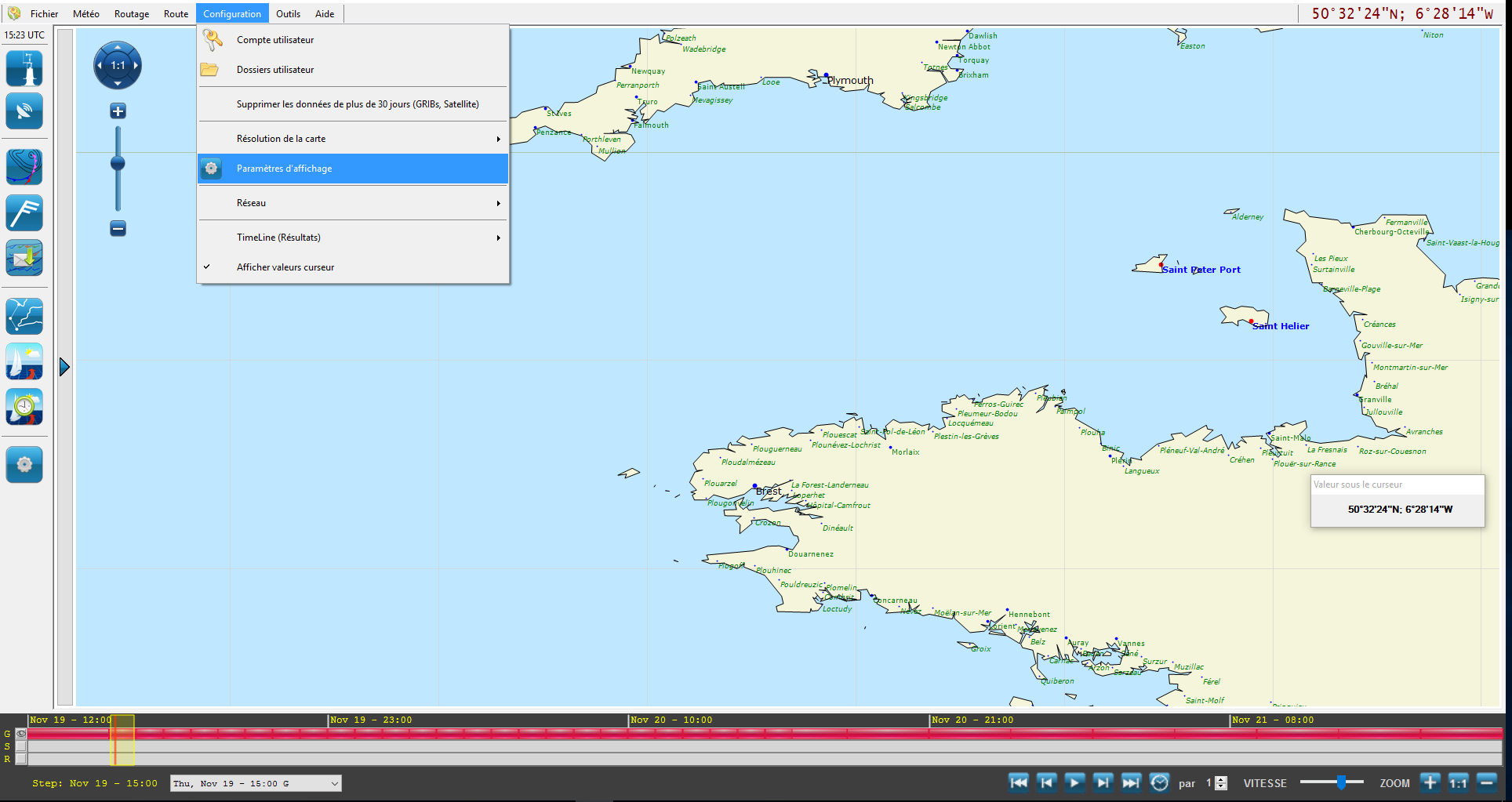Open the route waypoints tool
This screenshot has width=1512, height=802.
click(24, 317)
